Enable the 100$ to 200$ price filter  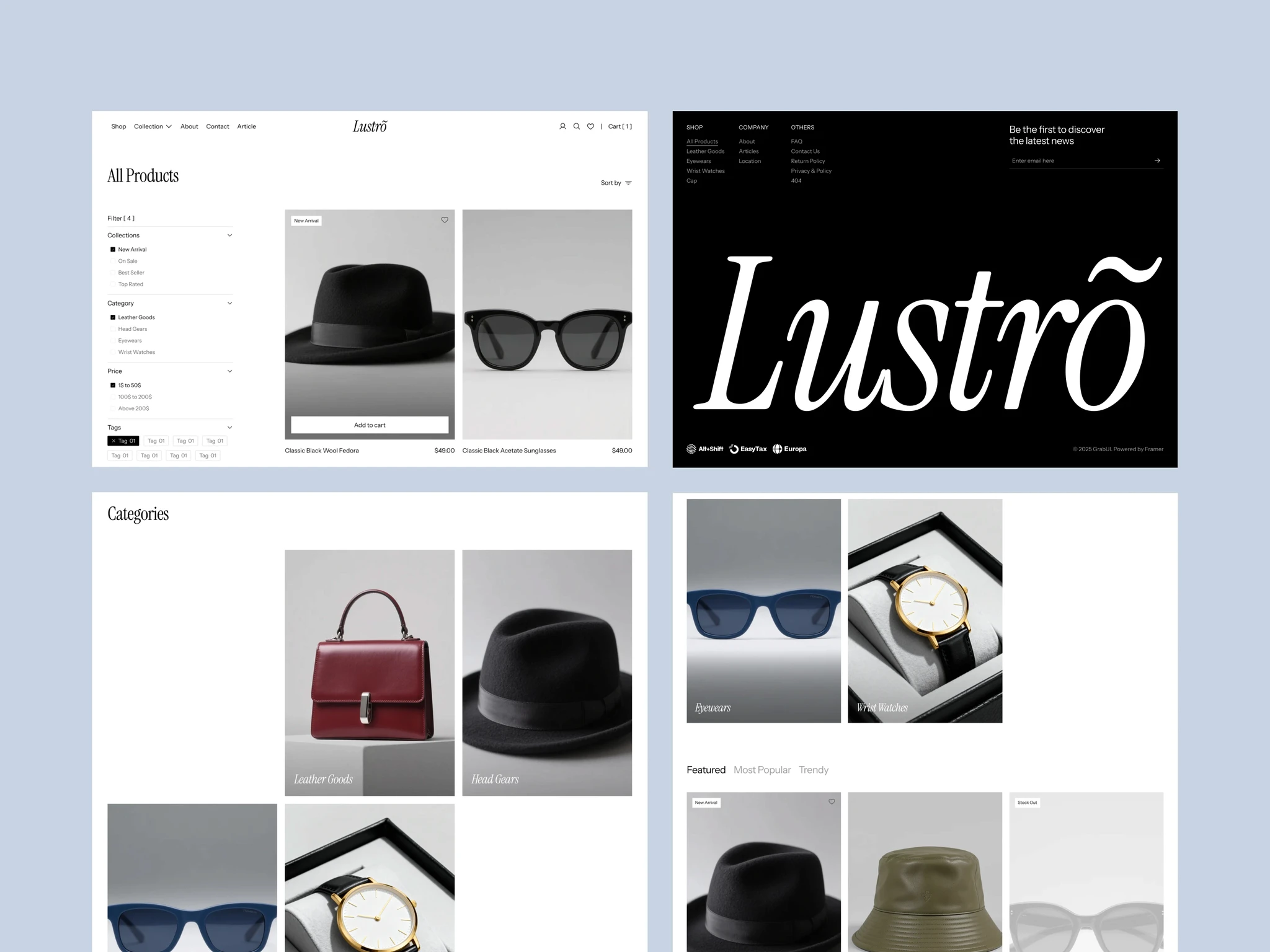[x=113, y=397]
